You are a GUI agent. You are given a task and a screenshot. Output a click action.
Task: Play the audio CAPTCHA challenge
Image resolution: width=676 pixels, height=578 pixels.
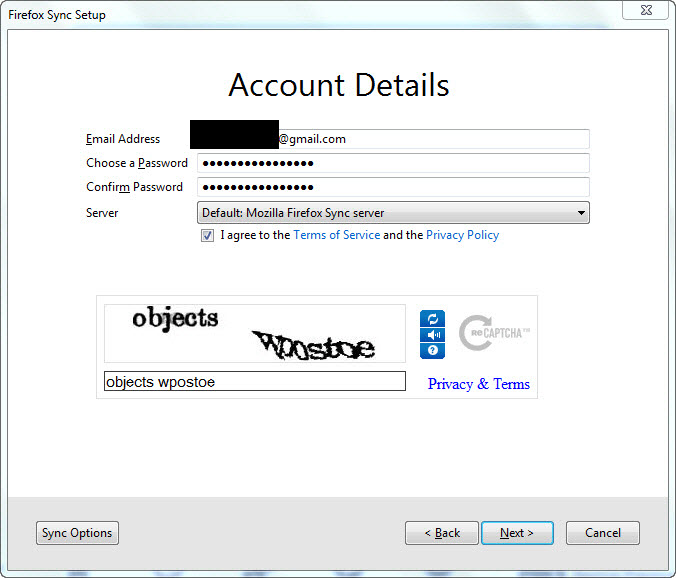click(432, 335)
